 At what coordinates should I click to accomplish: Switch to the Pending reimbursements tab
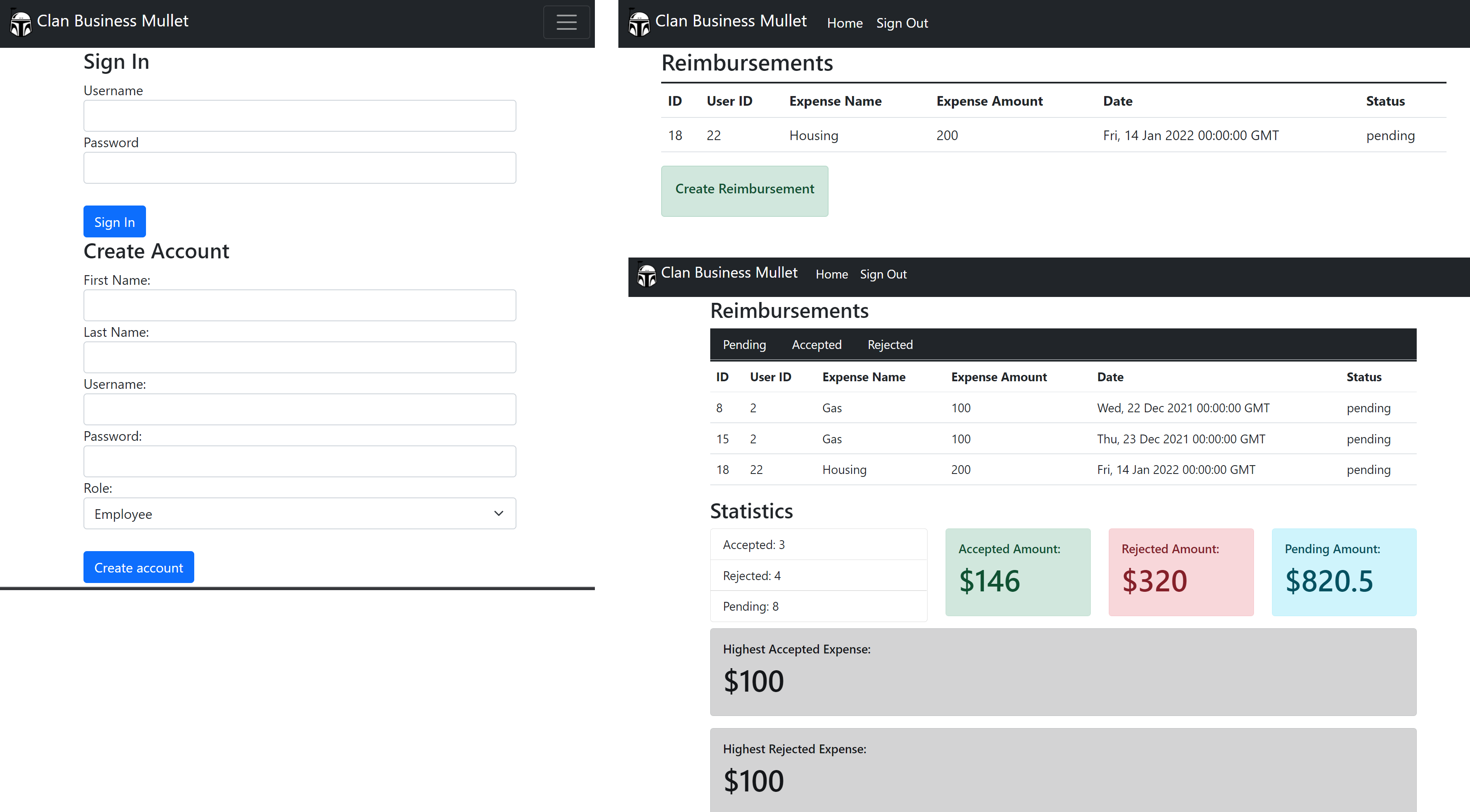click(744, 345)
